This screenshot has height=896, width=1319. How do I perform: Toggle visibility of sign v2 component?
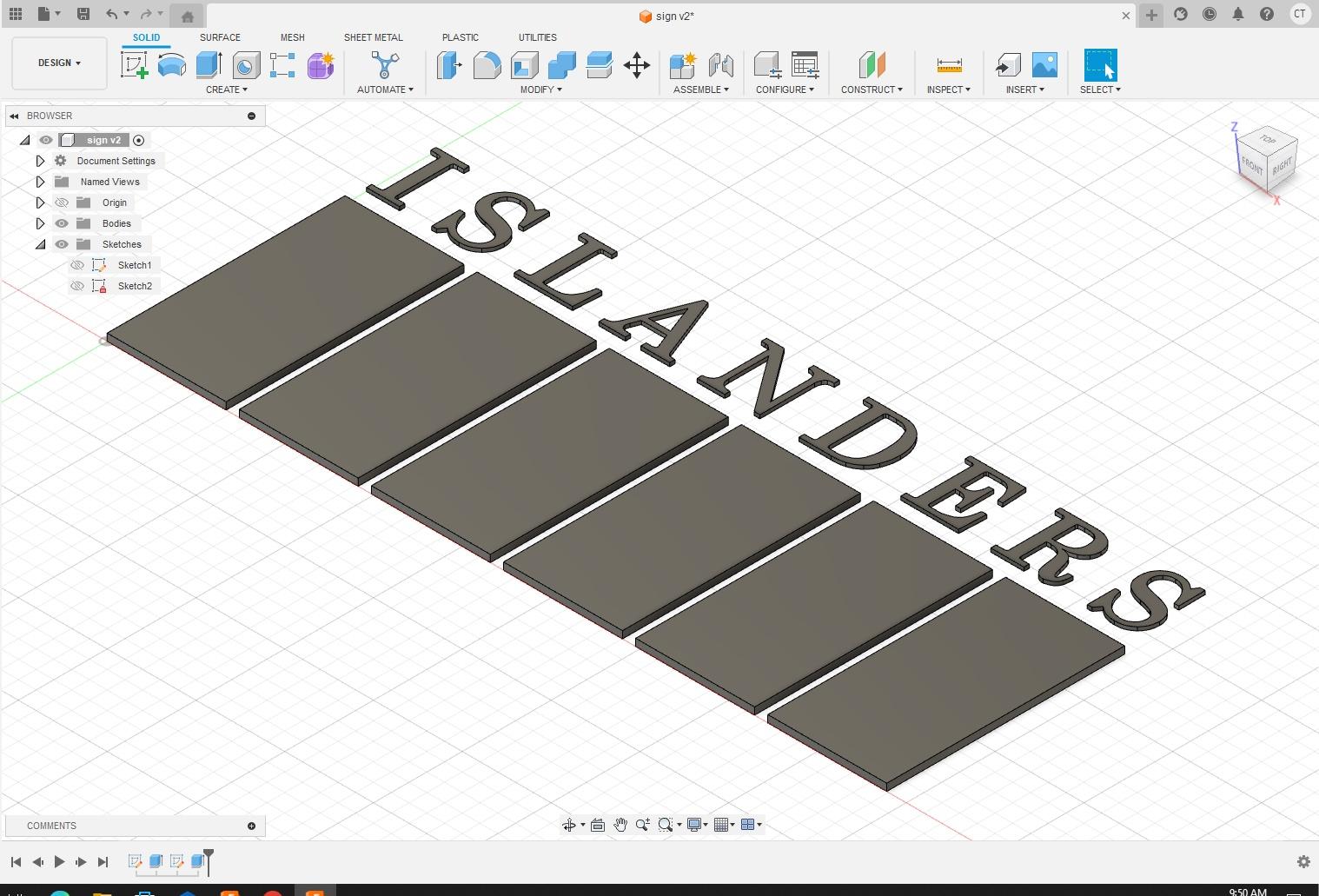click(x=46, y=140)
